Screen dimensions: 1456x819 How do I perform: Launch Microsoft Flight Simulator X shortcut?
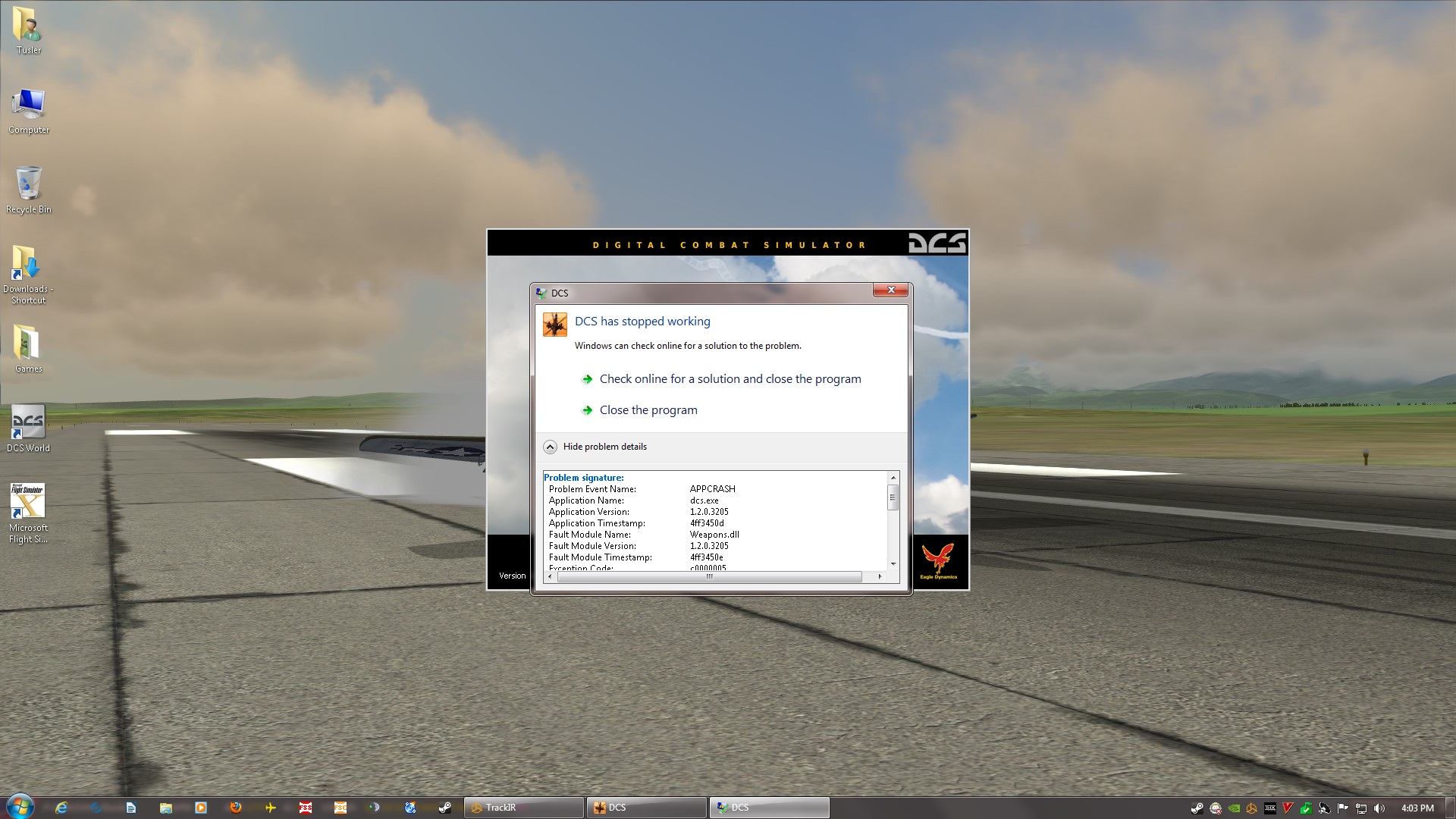28,513
